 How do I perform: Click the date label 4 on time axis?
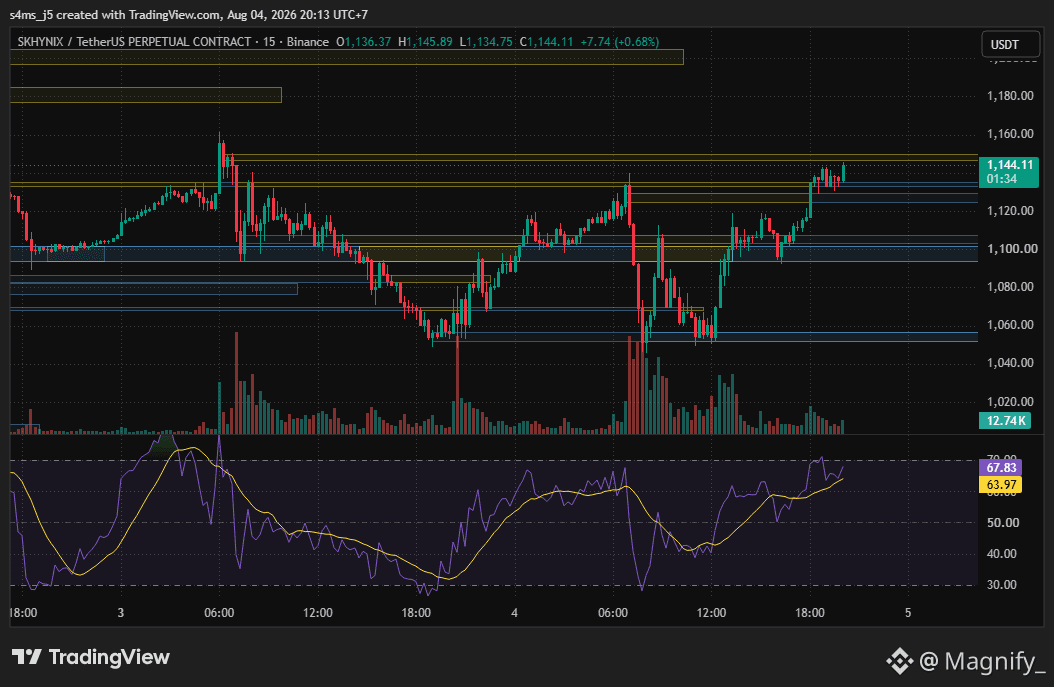point(514,612)
